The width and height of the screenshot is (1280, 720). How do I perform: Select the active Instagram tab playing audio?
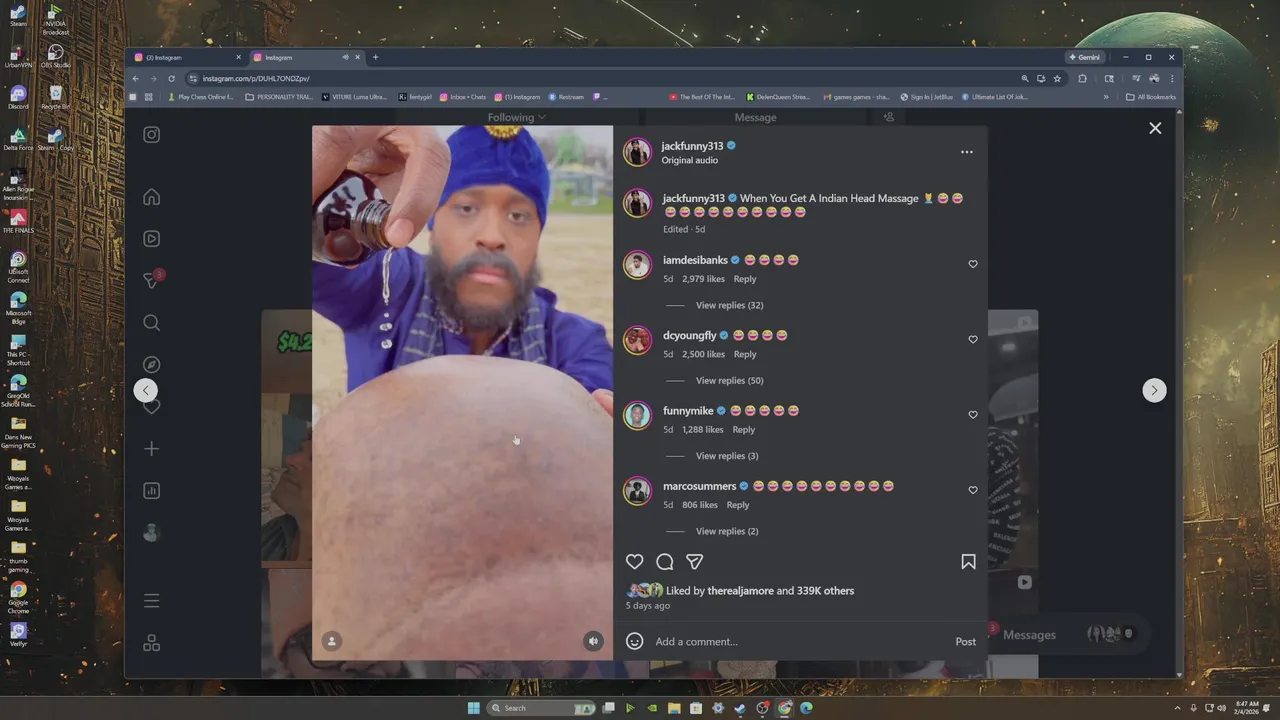click(305, 57)
